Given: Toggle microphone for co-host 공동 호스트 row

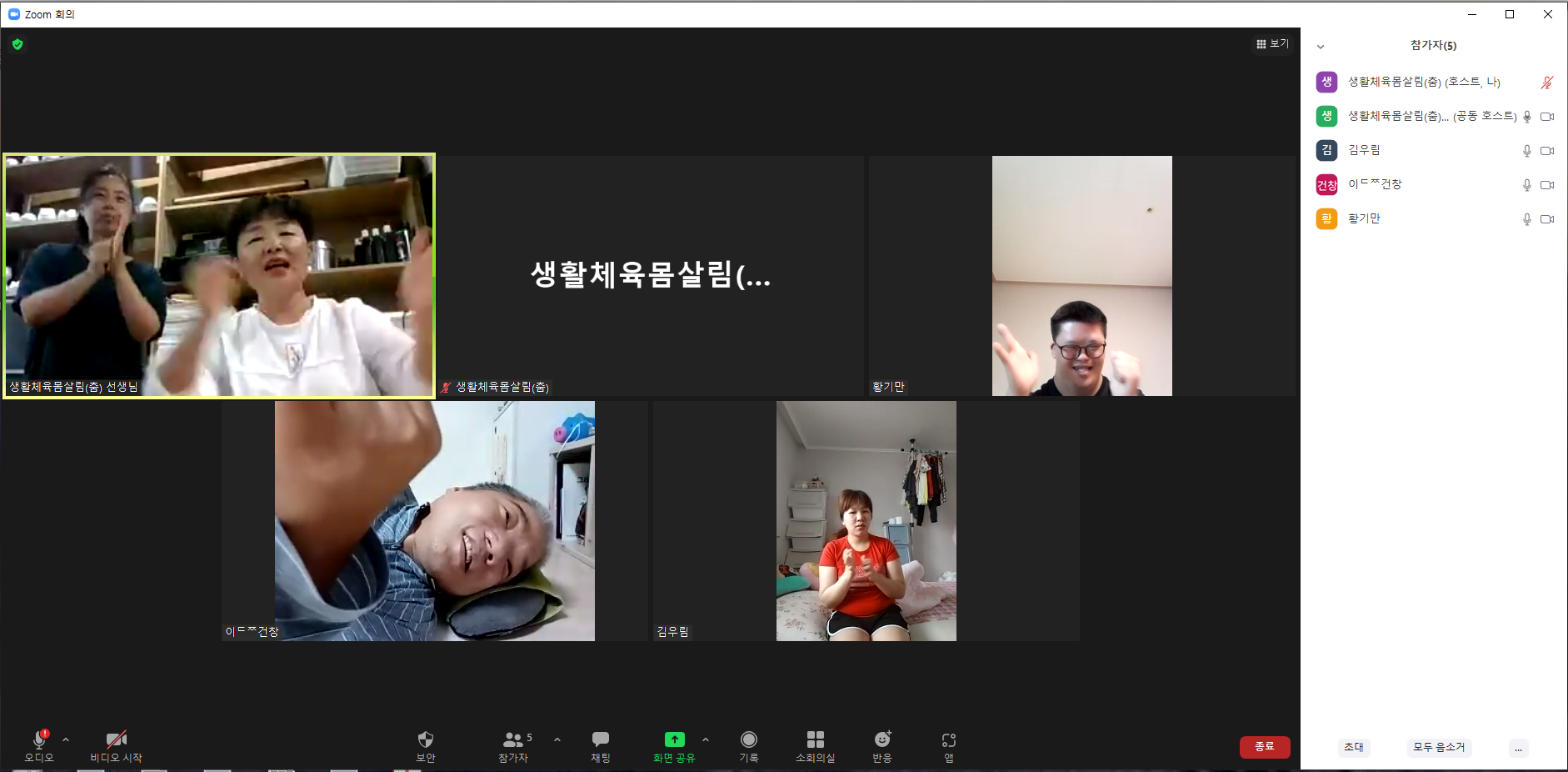Looking at the screenshot, I should [1527, 117].
